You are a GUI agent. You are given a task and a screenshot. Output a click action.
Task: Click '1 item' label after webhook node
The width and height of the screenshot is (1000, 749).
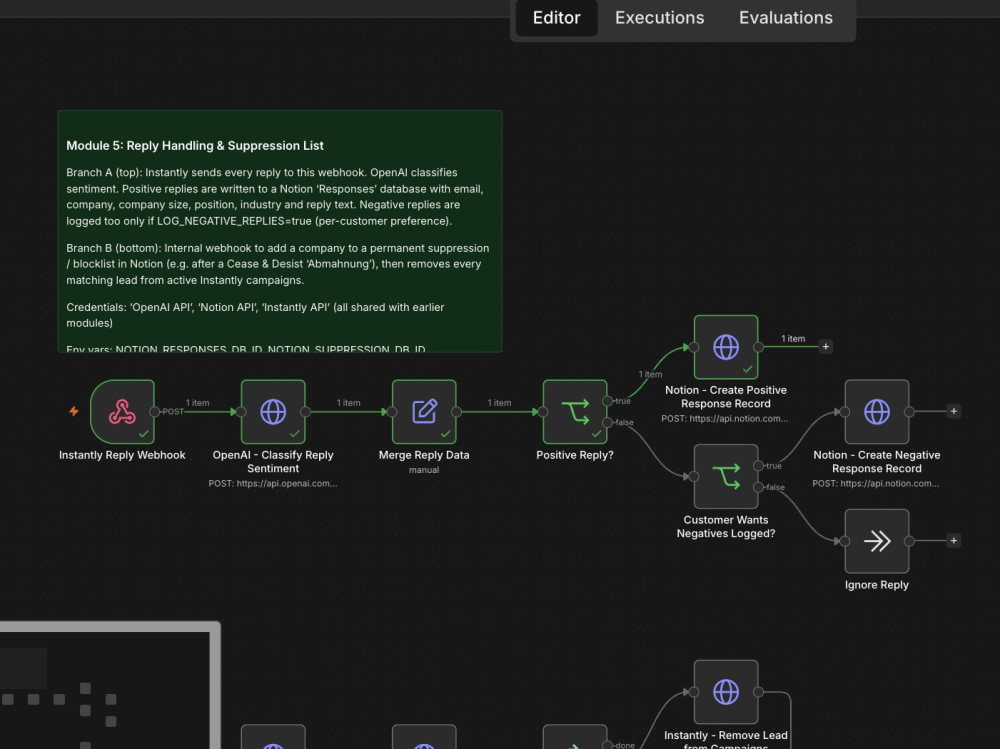pos(197,403)
